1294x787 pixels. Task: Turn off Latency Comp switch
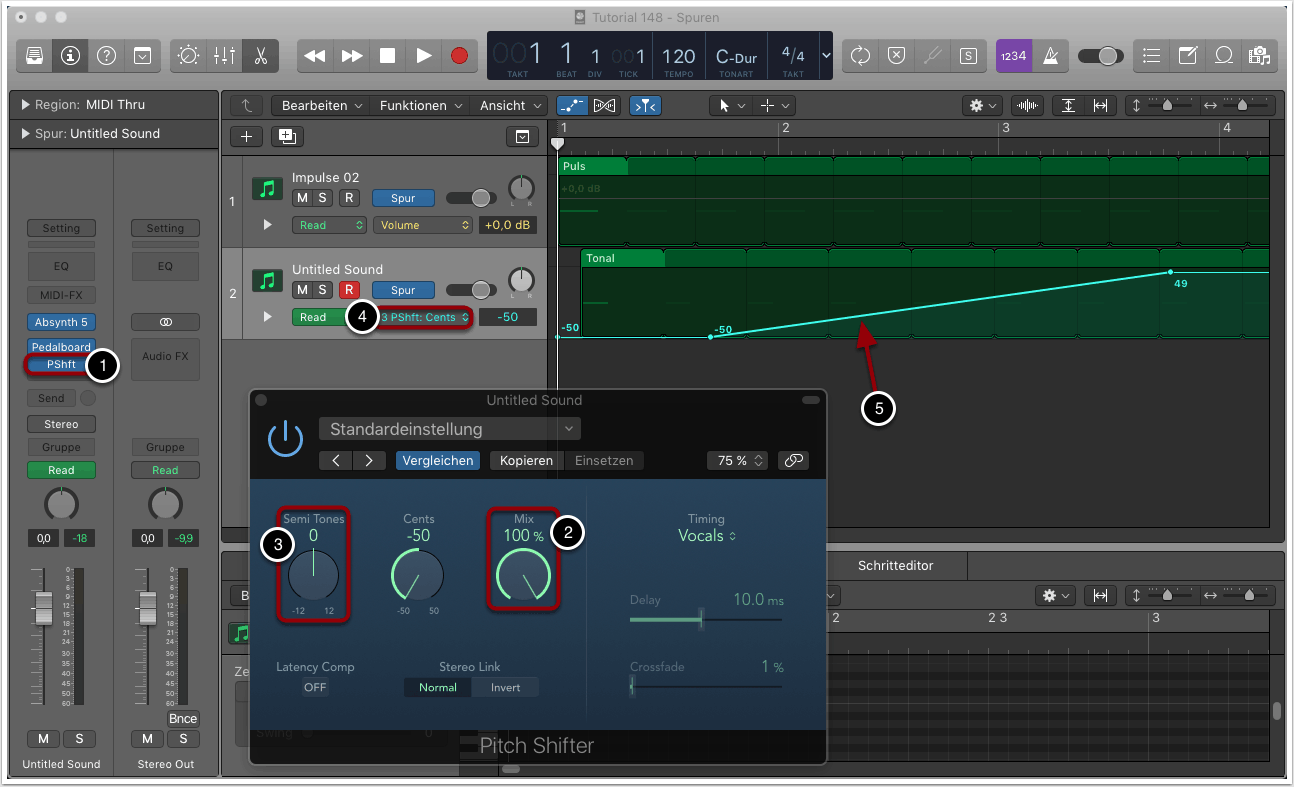[315, 687]
